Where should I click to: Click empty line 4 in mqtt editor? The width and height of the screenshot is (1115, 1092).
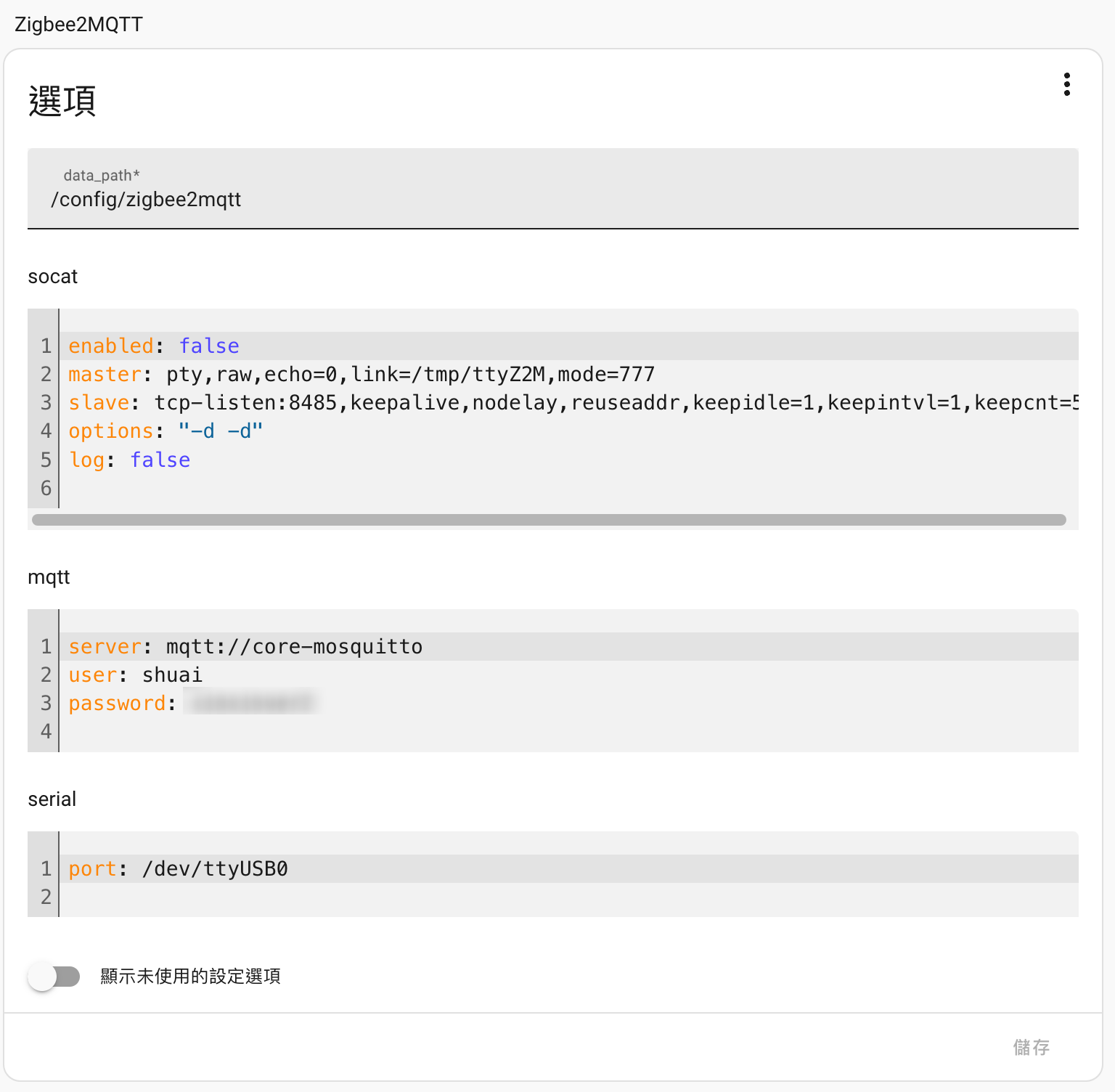pyautogui.click(x=568, y=731)
